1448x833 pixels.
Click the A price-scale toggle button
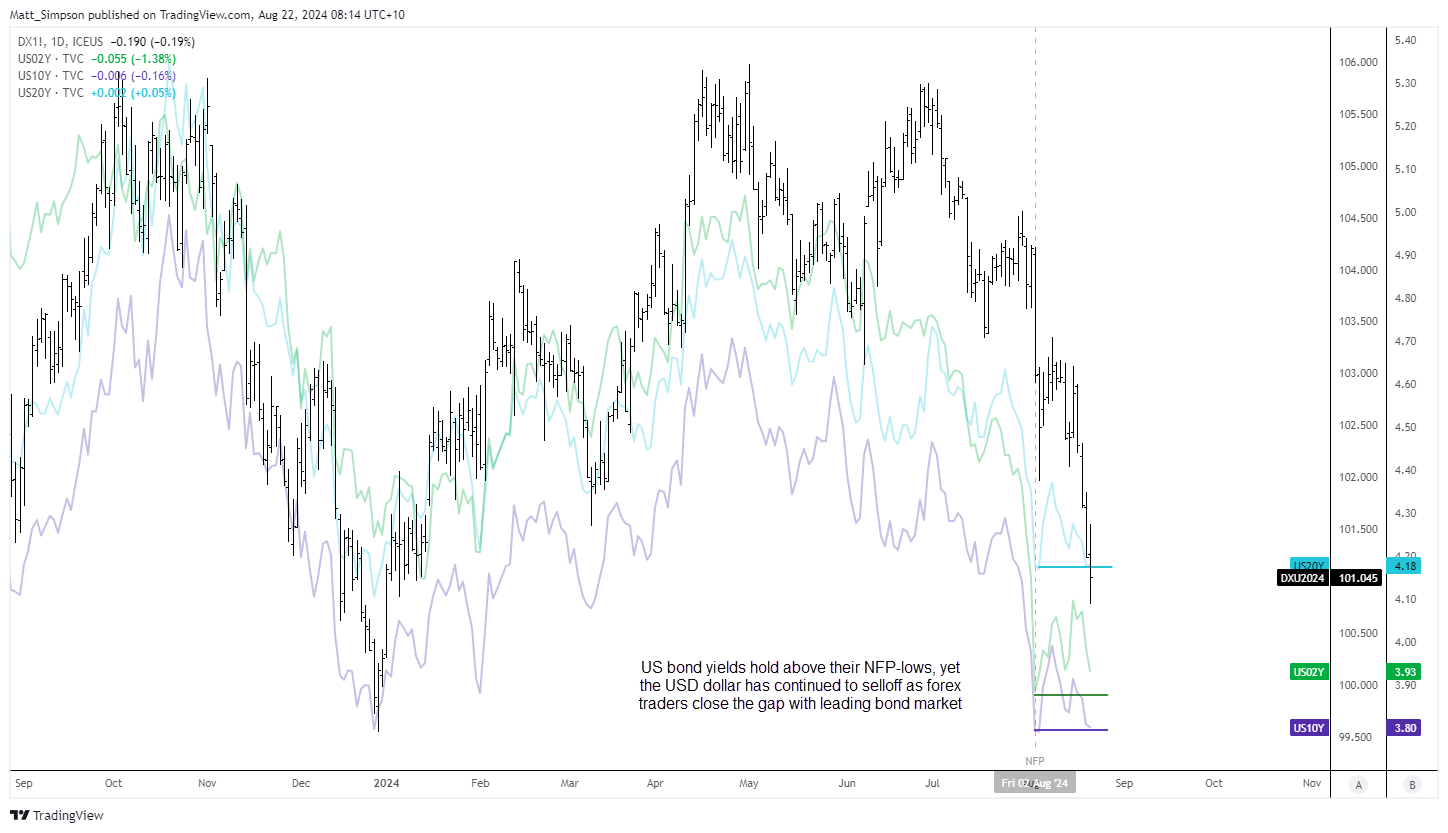(1356, 783)
